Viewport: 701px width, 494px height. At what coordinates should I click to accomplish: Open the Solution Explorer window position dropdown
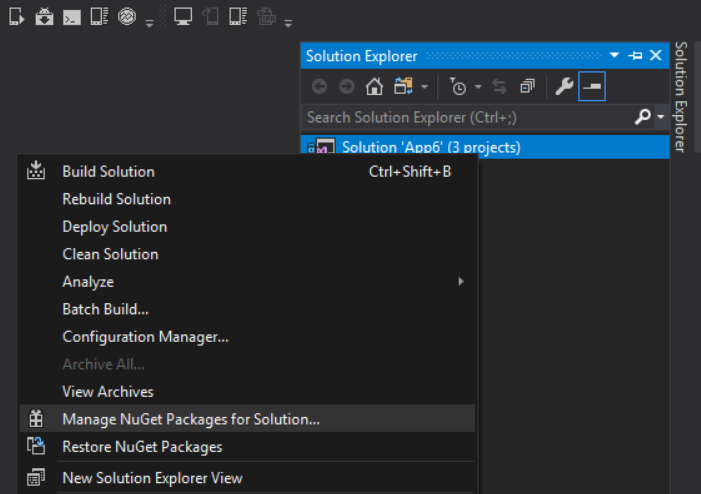[614, 55]
